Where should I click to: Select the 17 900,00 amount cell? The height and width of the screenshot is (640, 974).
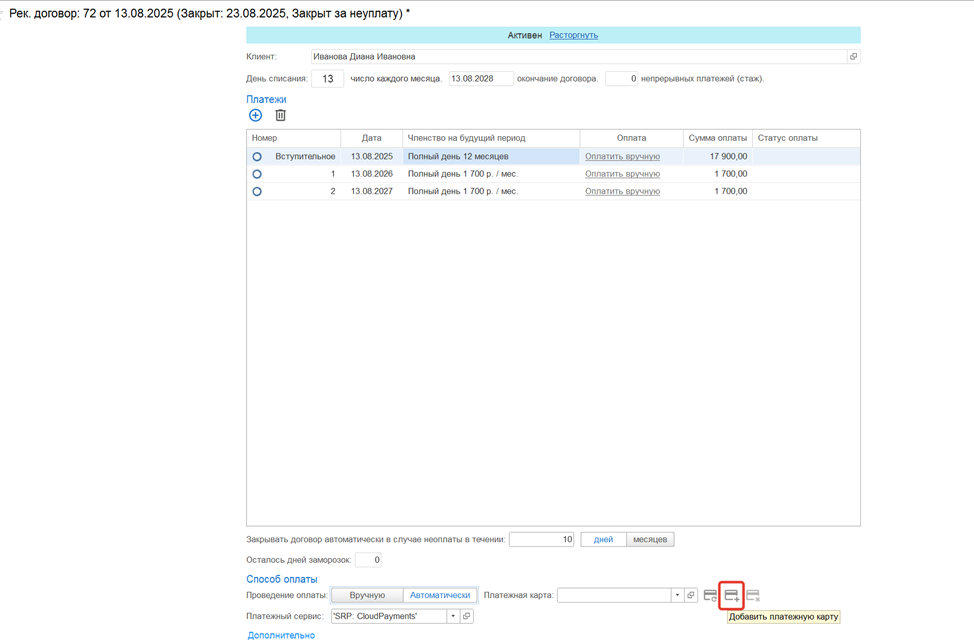pyautogui.click(x=717, y=157)
